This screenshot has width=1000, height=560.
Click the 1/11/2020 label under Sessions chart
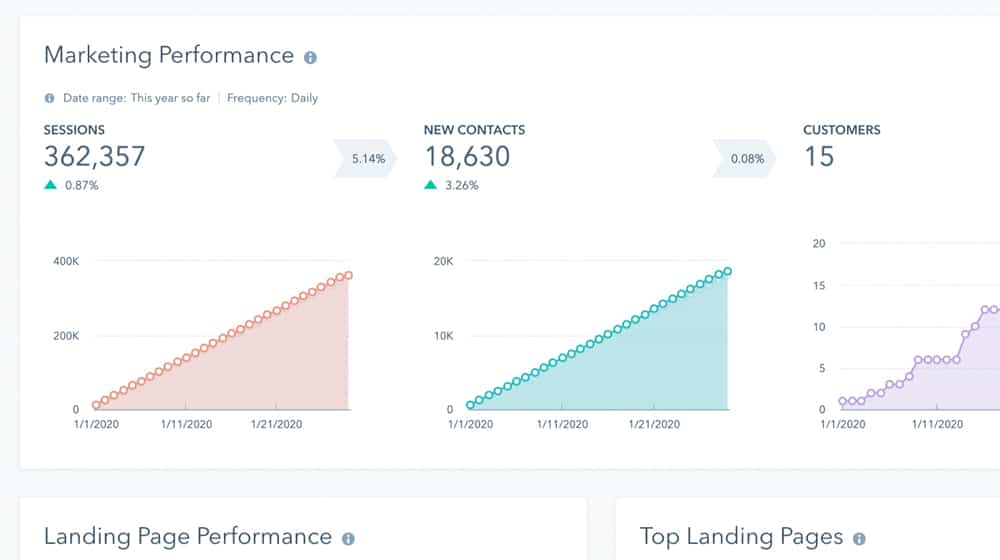coord(186,424)
